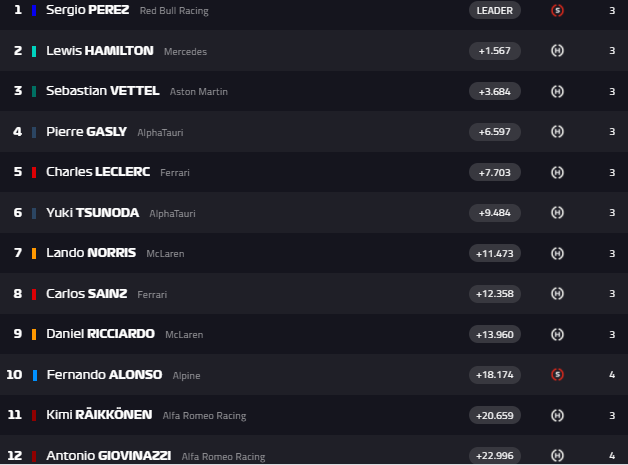Viewport: 628px width, 465px height.
Task: Click the LEADER badge for Perez
Action: coord(495,10)
